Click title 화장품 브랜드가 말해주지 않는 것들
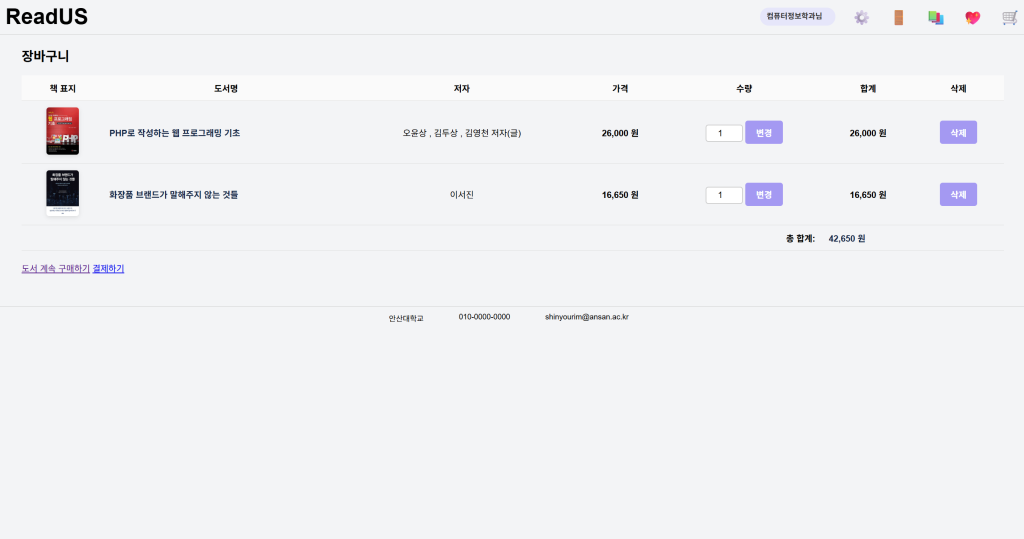This screenshot has width=1024, height=539. (173, 195)
